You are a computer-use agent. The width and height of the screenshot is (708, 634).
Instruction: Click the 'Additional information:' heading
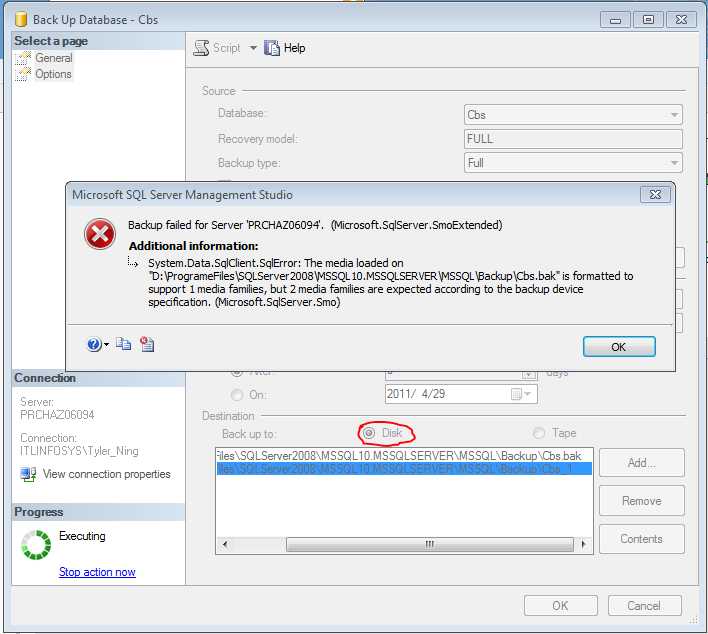point(193,246)
